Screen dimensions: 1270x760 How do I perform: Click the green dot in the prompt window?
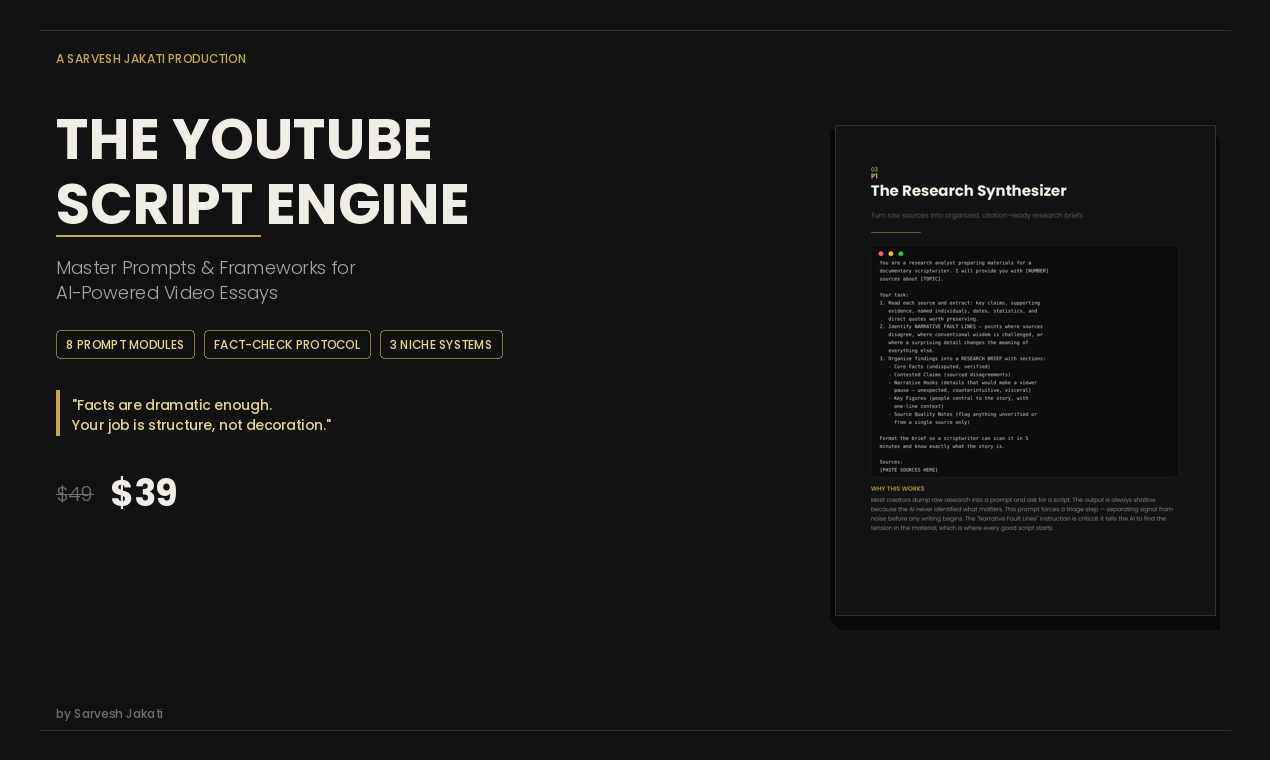point(901,254)
